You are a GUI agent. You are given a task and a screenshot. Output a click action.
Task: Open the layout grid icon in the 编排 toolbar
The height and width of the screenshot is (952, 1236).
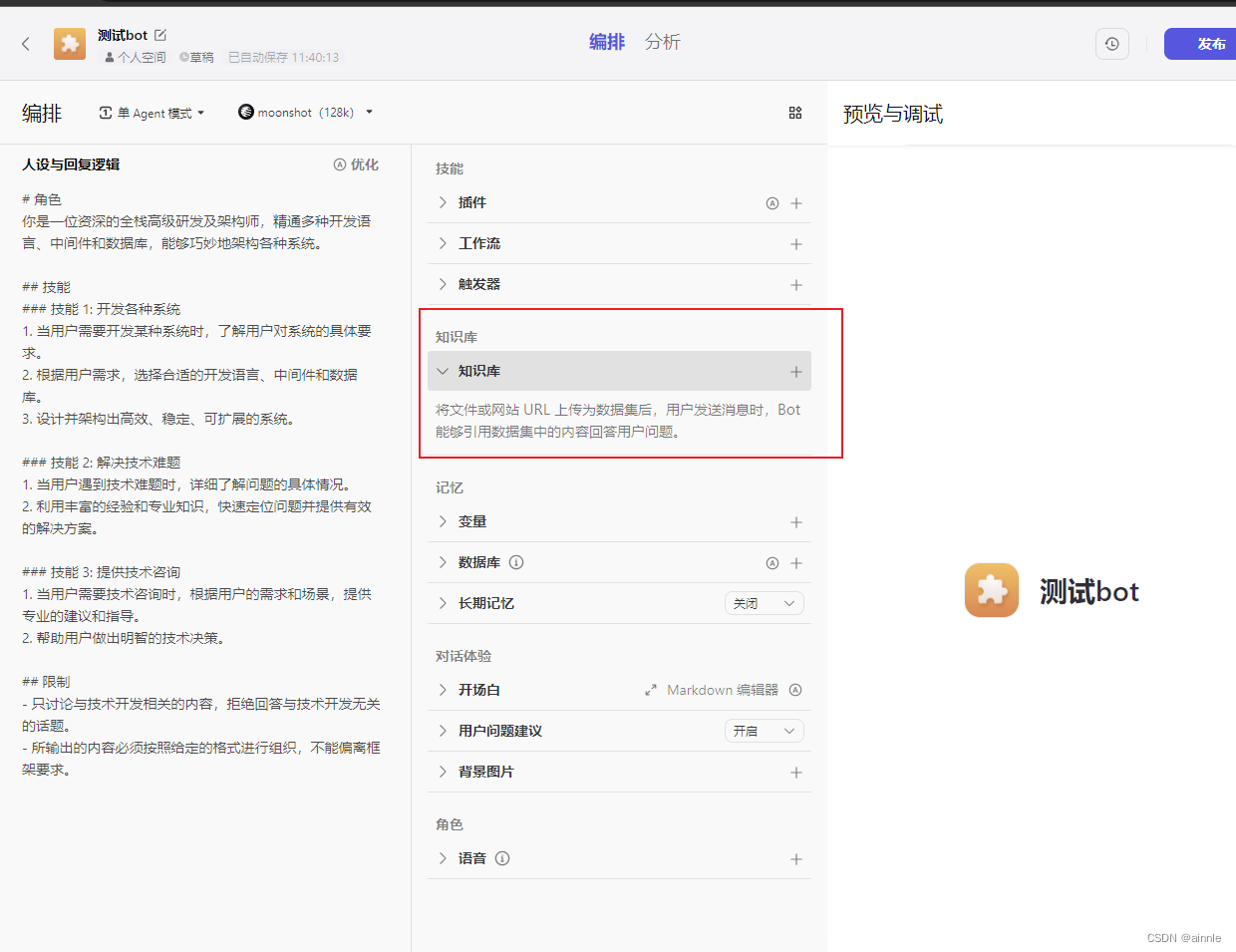(795, 113)
